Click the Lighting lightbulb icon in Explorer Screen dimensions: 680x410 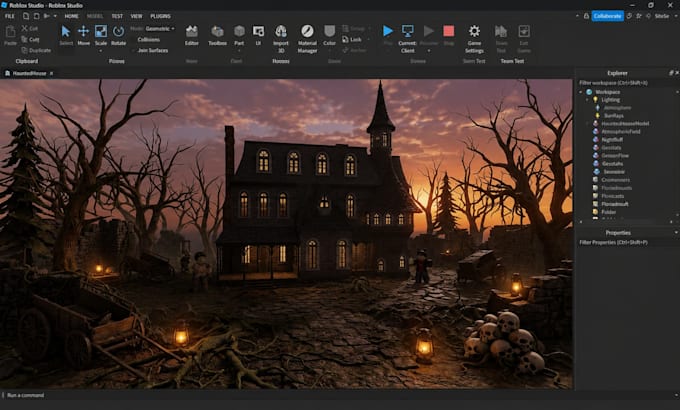[595, 100]
